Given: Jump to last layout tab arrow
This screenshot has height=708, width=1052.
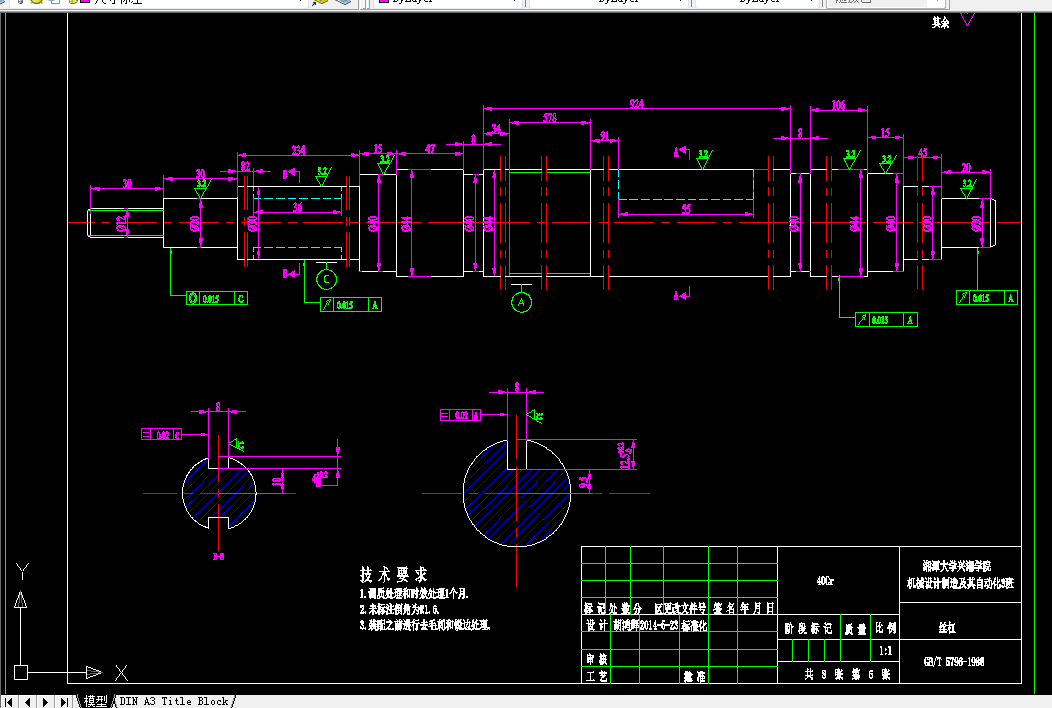Looking at the screenshot, I should pyautogui.click(x=64, y=701).
